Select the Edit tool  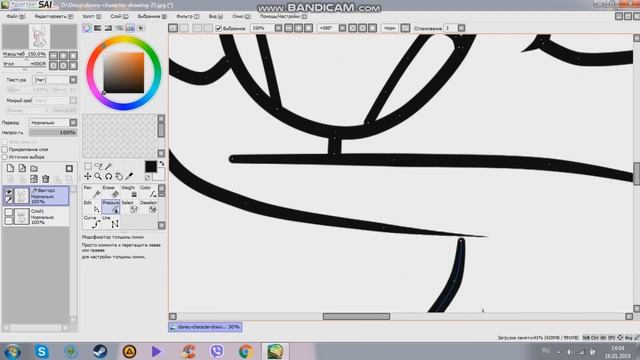(x=92, y=207)
